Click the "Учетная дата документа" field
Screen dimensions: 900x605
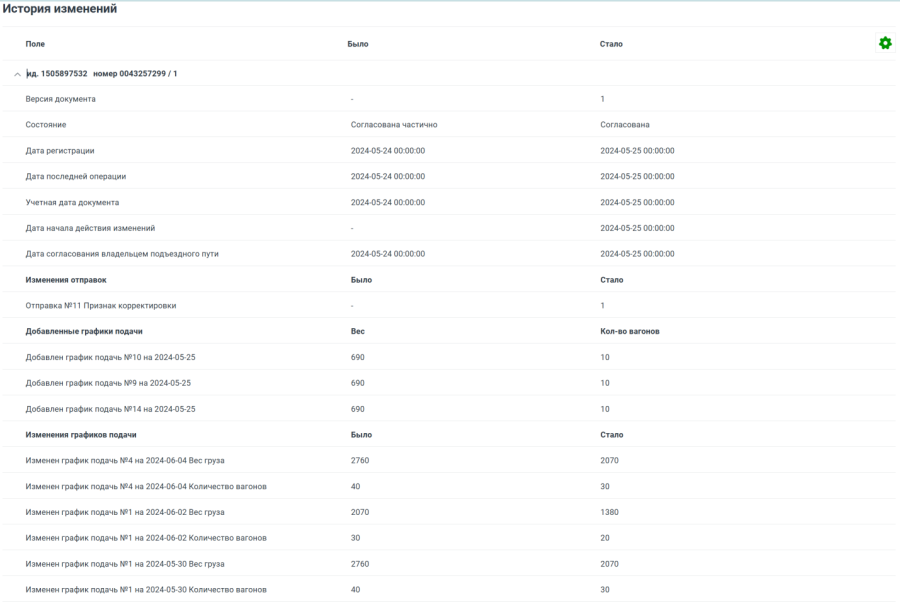pyautogui.click(x=72, y=202)
